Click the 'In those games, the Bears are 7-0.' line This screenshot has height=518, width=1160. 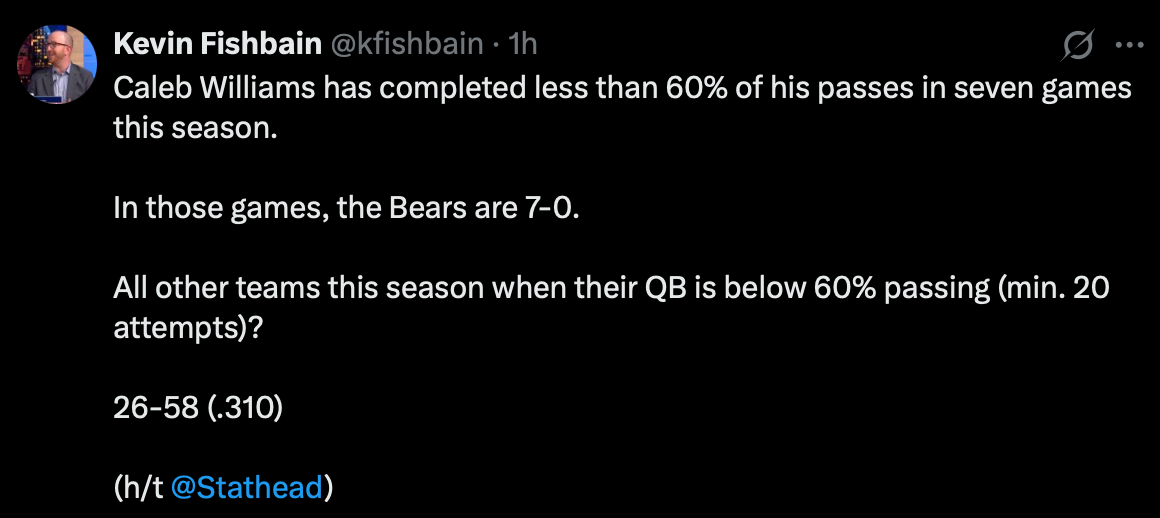click(347, 209)
